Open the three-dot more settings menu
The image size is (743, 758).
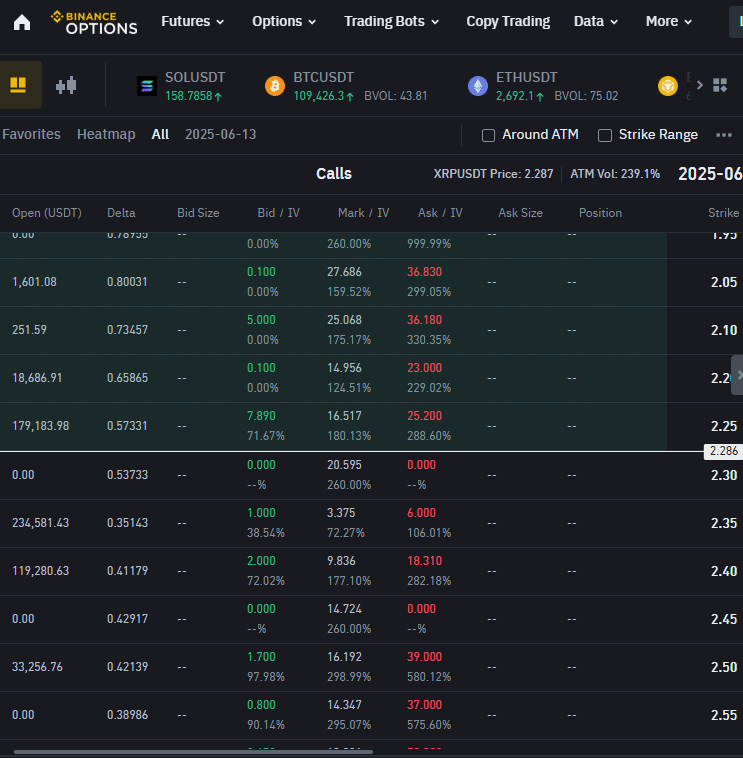click(x=724, y=135)
